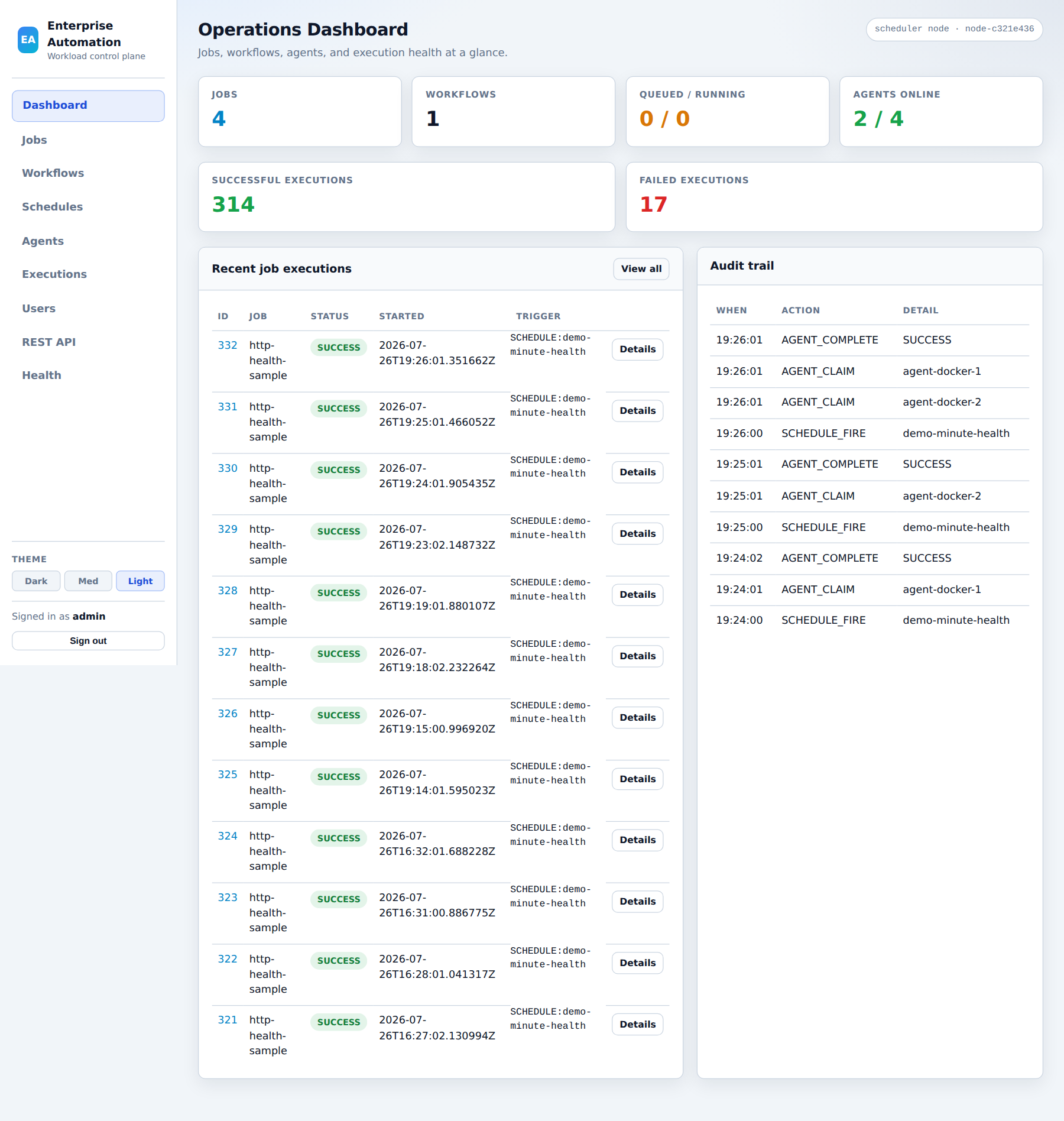Sign out of admin account
Image resolution: width=1064 pixels, height=1121 pixels.
[x=88, y=641]
